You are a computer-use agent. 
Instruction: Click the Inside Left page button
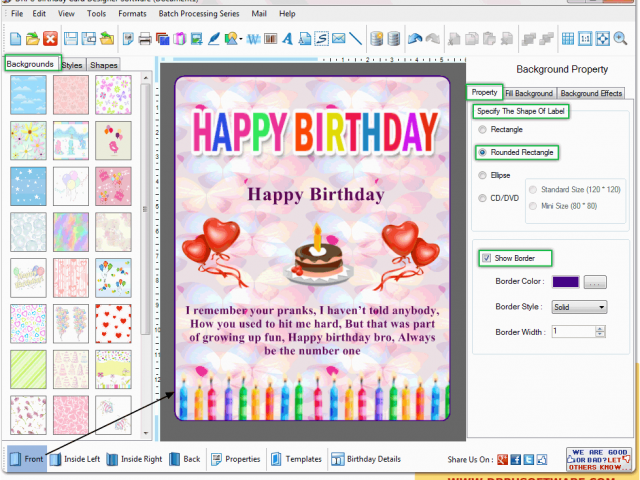[x=75, y=459]
